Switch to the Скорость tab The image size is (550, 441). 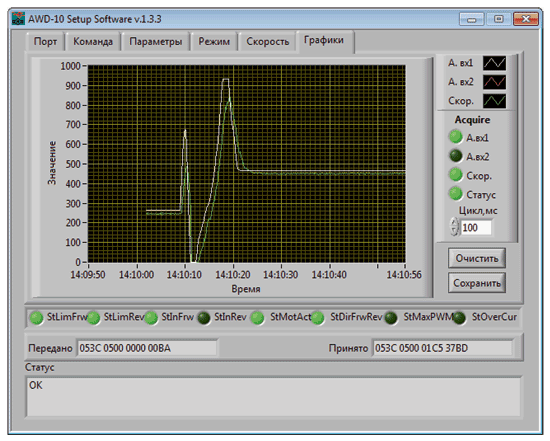tap(268, 42)
